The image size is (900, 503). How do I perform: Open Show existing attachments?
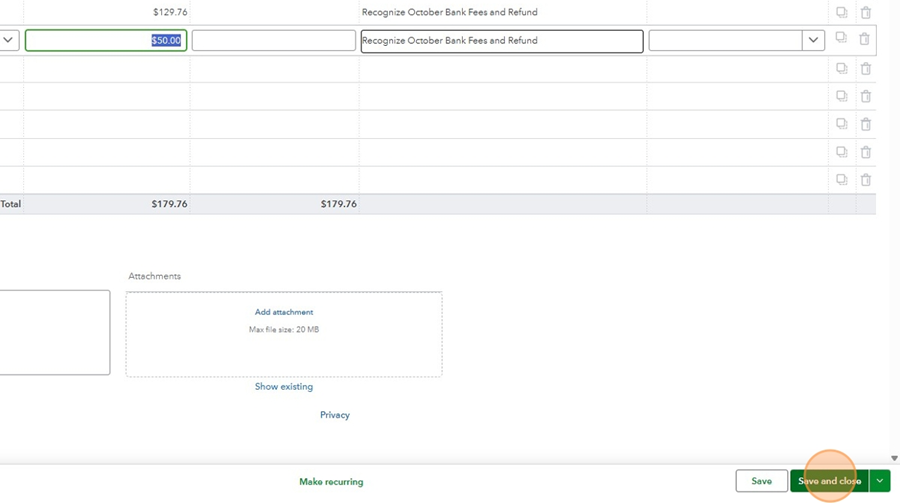coord(284,387)
